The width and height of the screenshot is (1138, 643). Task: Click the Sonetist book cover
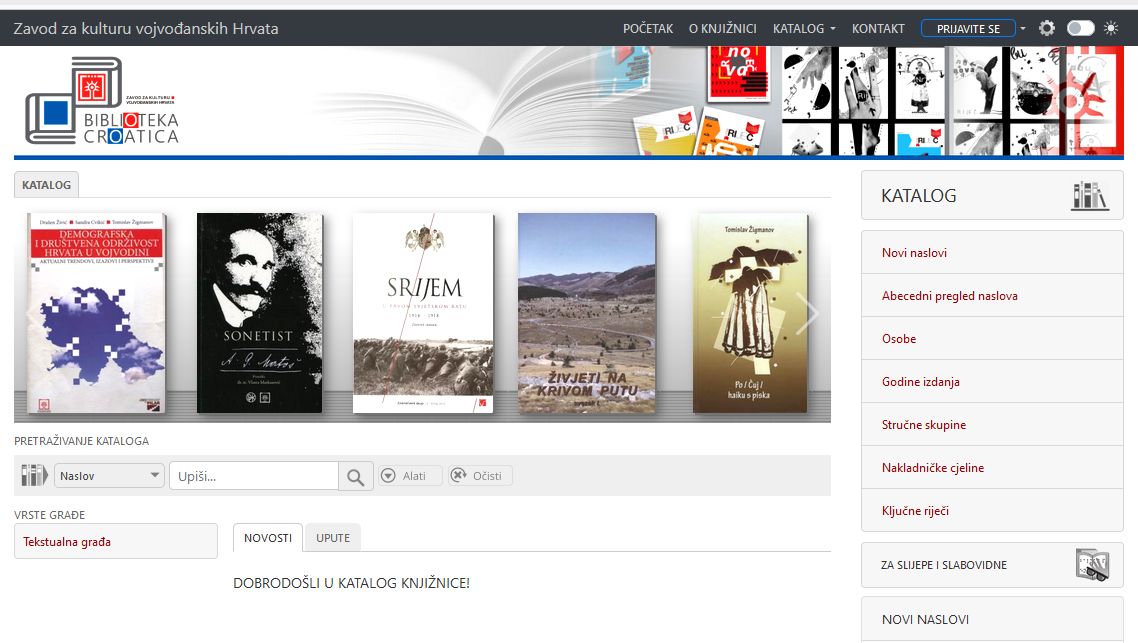click(x=259, y=313)
